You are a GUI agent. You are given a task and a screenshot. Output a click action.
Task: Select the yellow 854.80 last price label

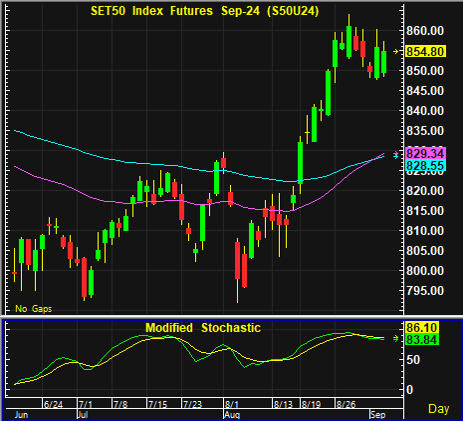tap(425, 52)
